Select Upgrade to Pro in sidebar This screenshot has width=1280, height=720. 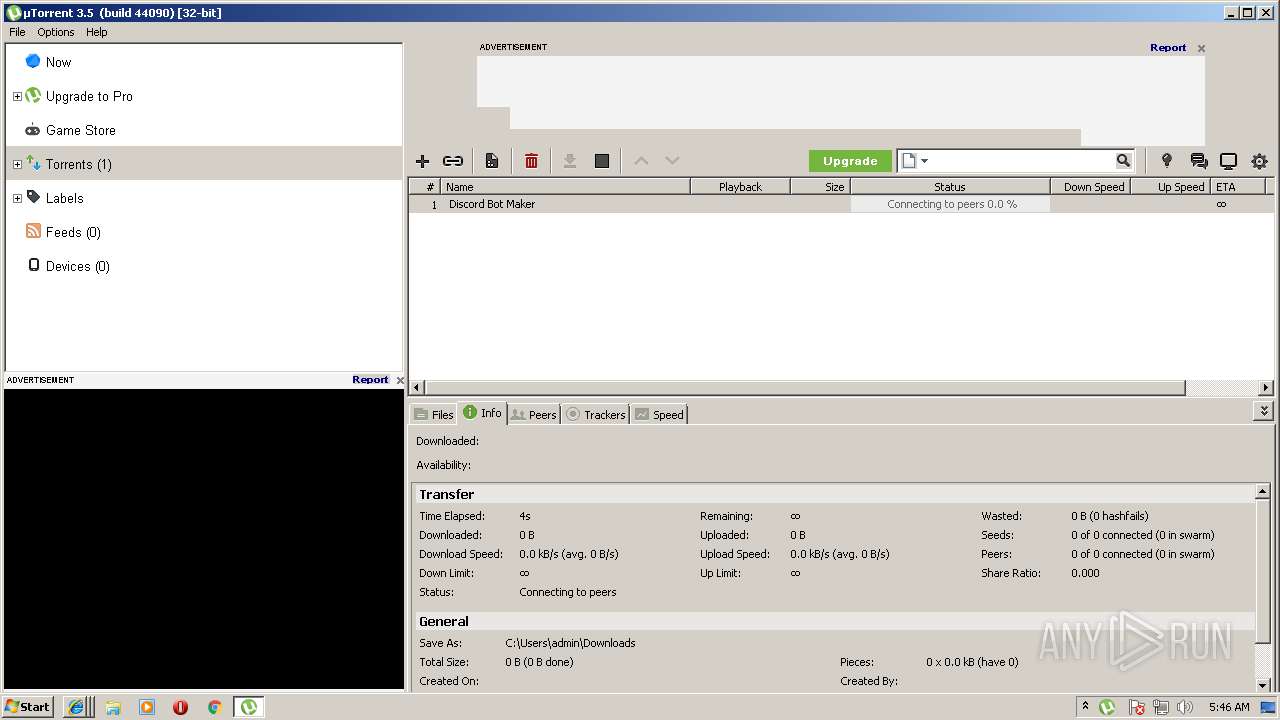pos(89,96)
